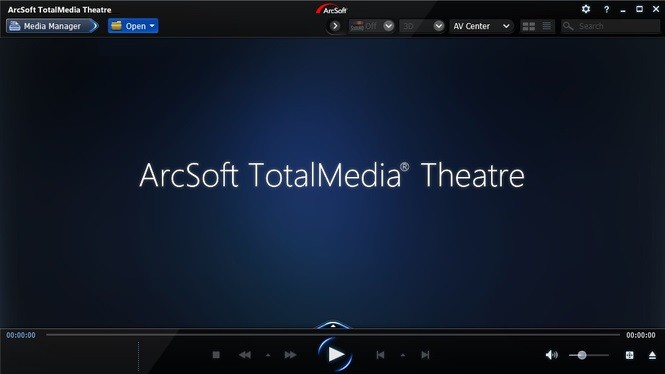Open the AV Center dropdown
Viewport: 665px width, 374px height.
tap(481, 26)
